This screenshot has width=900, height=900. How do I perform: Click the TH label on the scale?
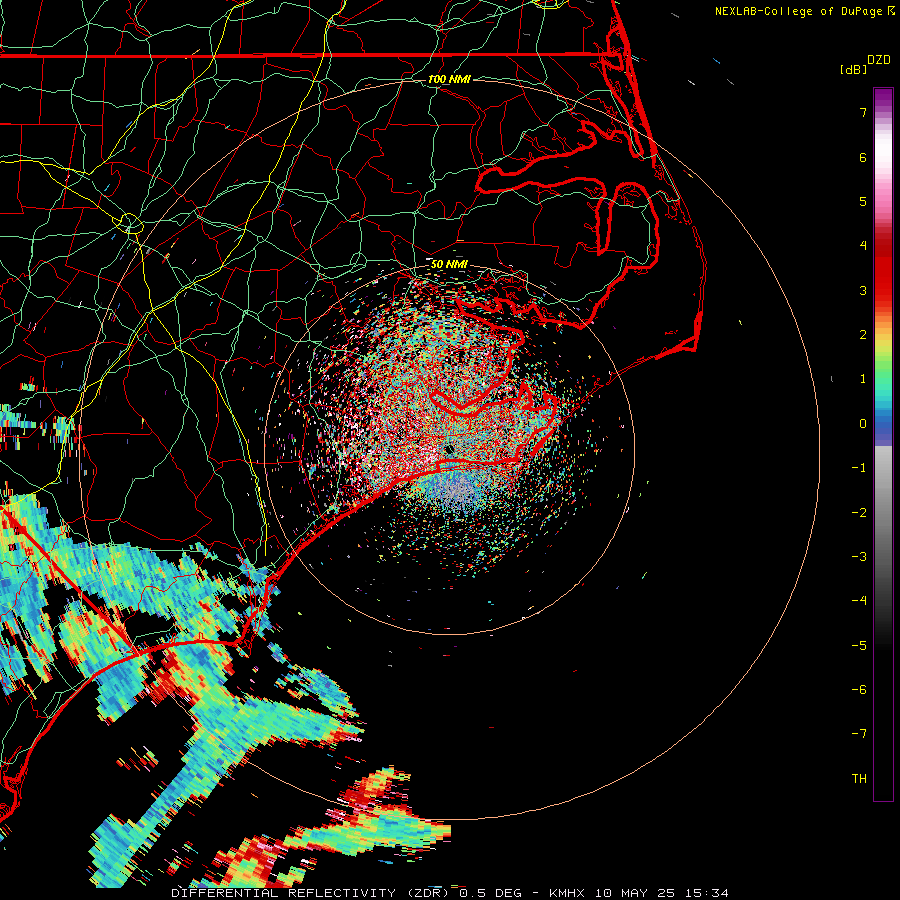859,779
